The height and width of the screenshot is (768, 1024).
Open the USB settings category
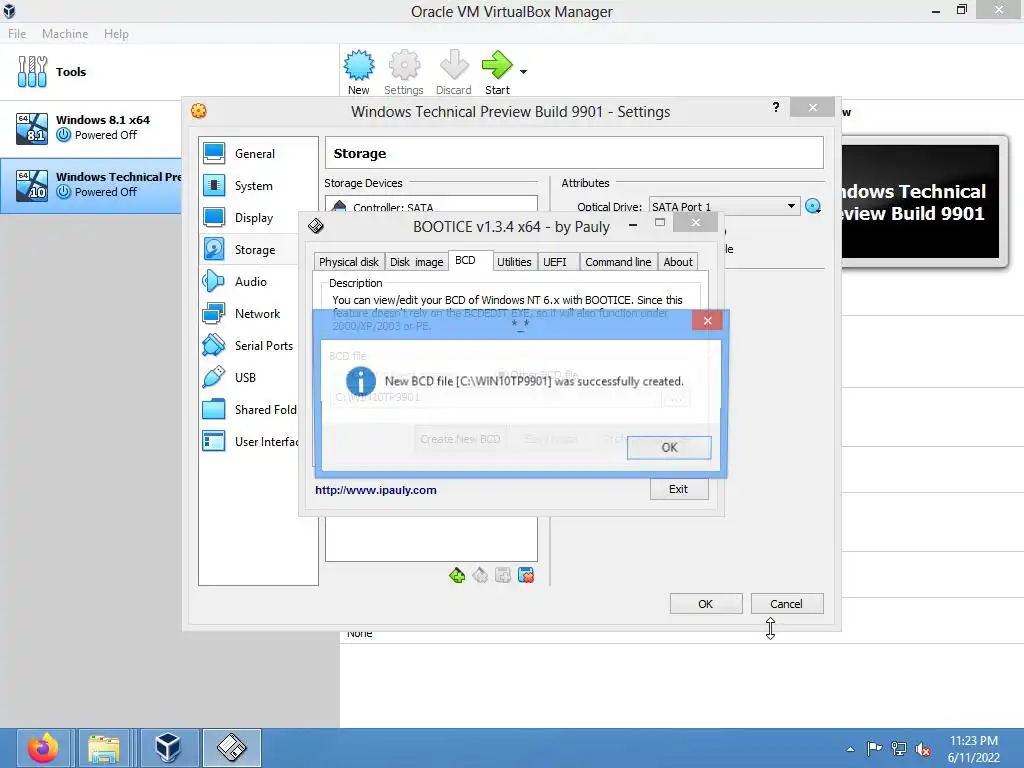[x=245, y=377]
